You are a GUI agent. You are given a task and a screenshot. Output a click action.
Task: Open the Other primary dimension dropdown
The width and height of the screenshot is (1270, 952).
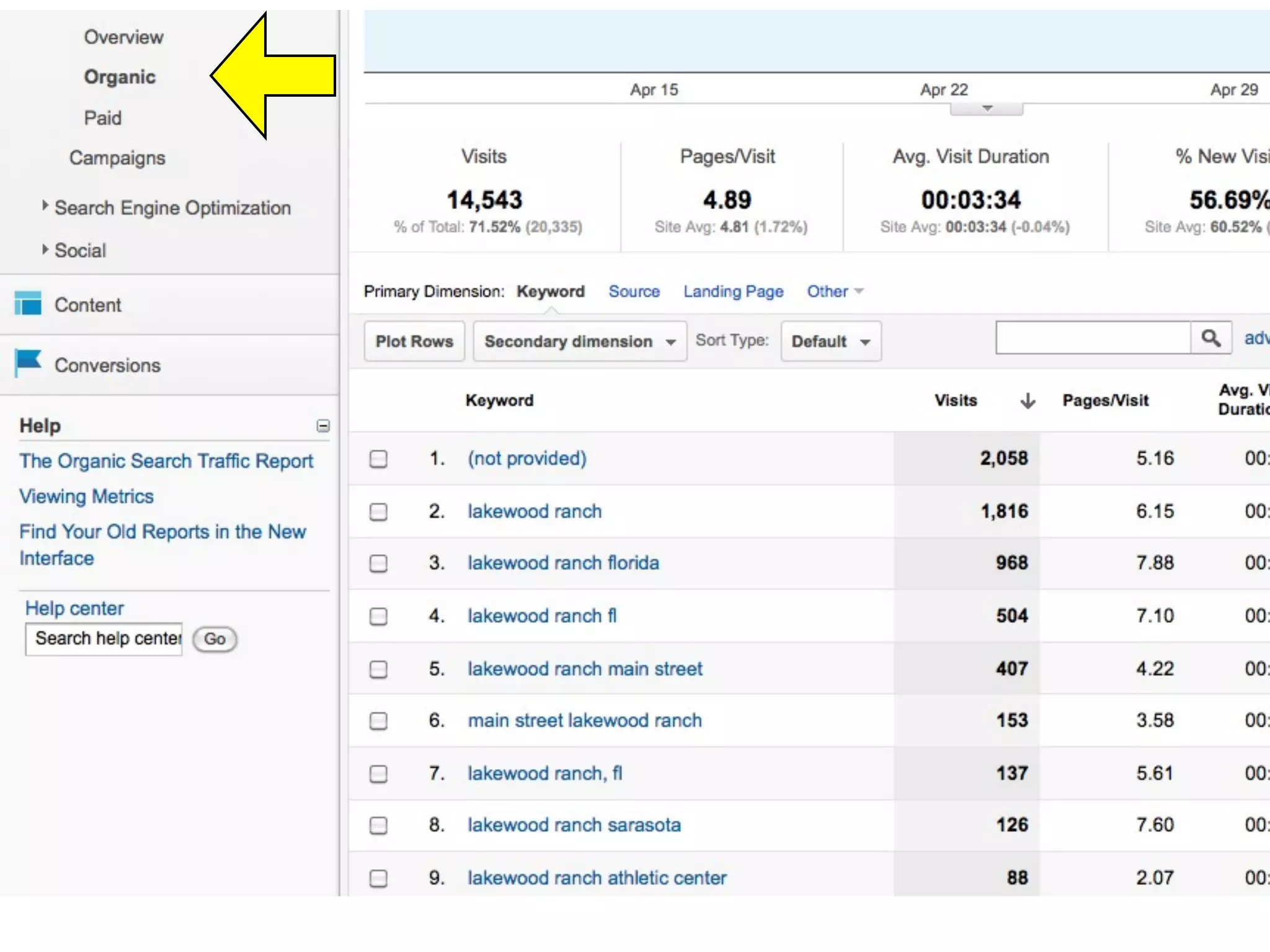coord(834,291)
